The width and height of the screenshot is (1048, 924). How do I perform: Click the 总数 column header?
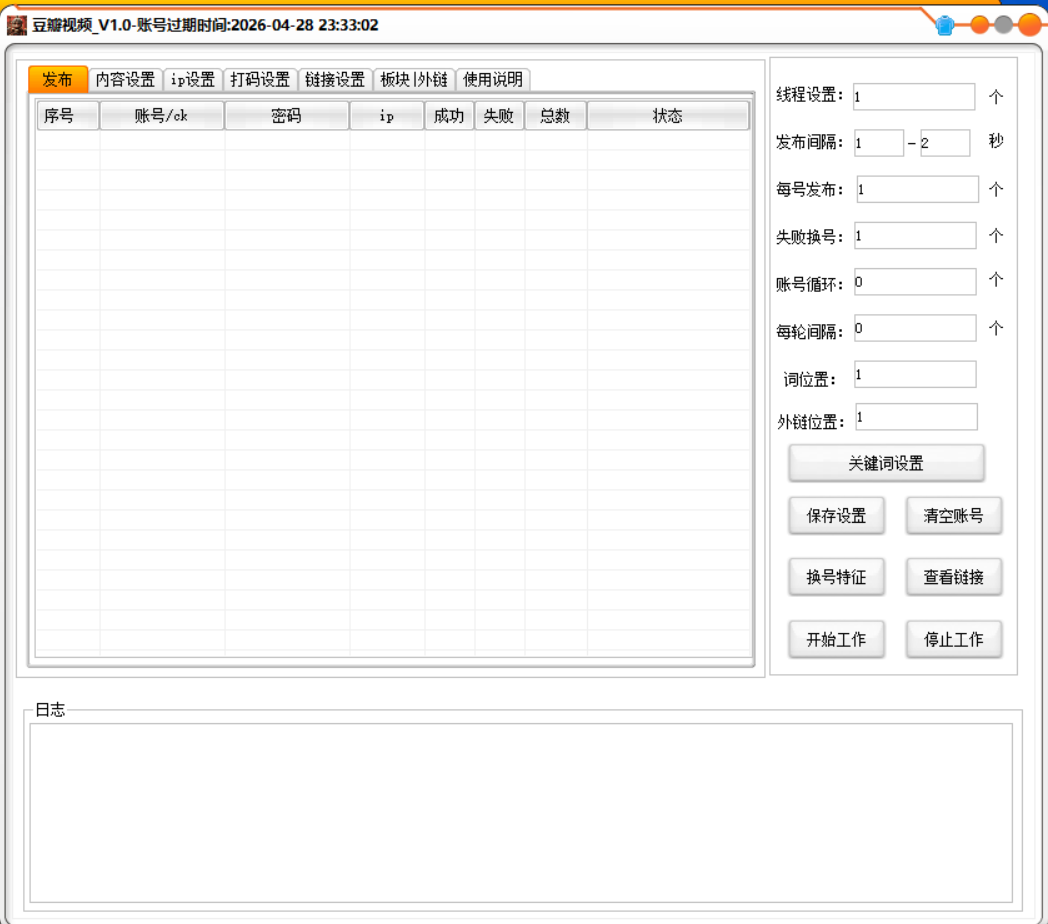pyautogui.click(x=555, y=116)
